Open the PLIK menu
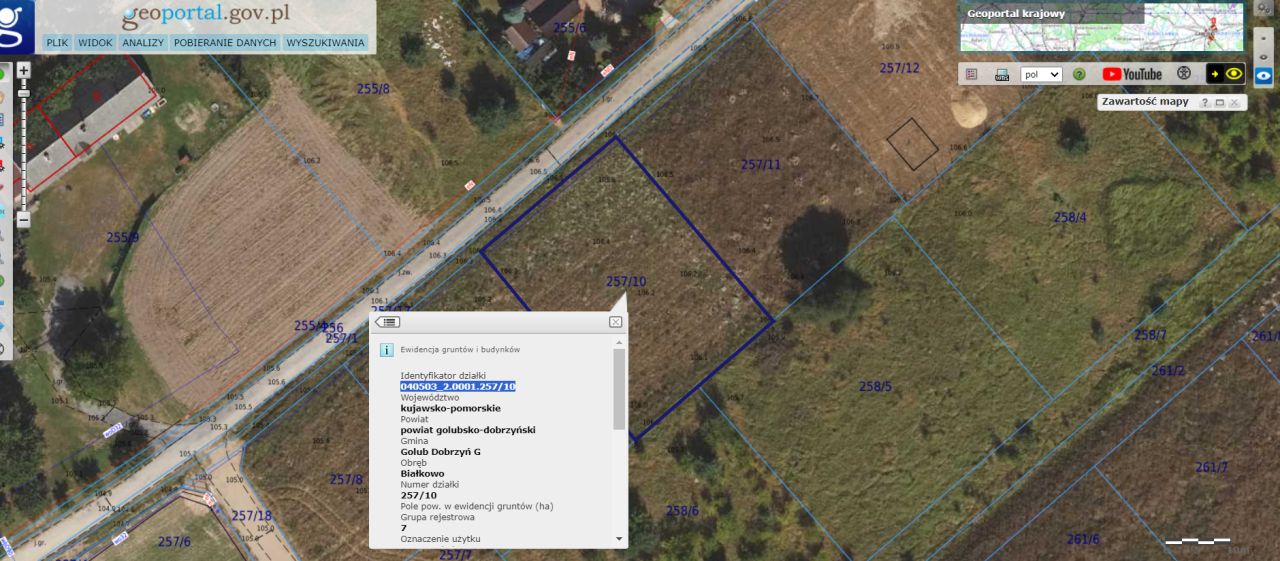The image size is (1280, 561). pos(57,43)
